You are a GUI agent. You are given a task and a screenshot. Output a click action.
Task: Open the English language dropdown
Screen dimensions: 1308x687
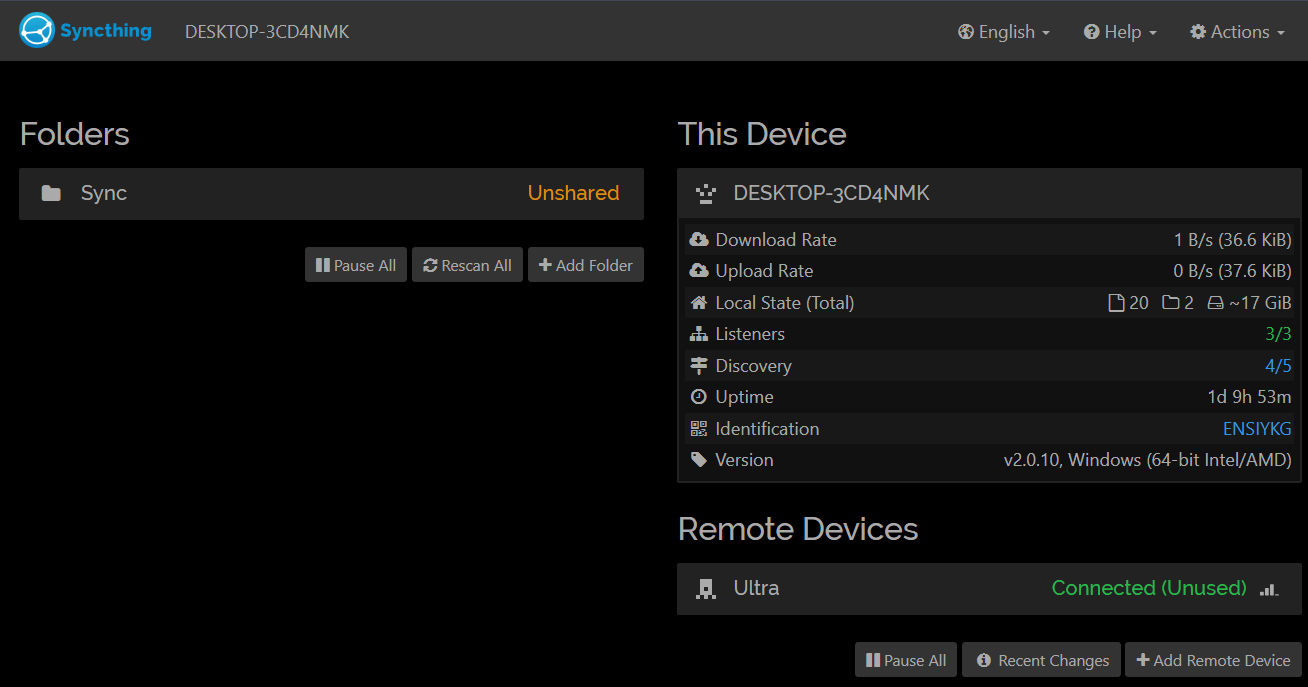tap(1004, 32)
